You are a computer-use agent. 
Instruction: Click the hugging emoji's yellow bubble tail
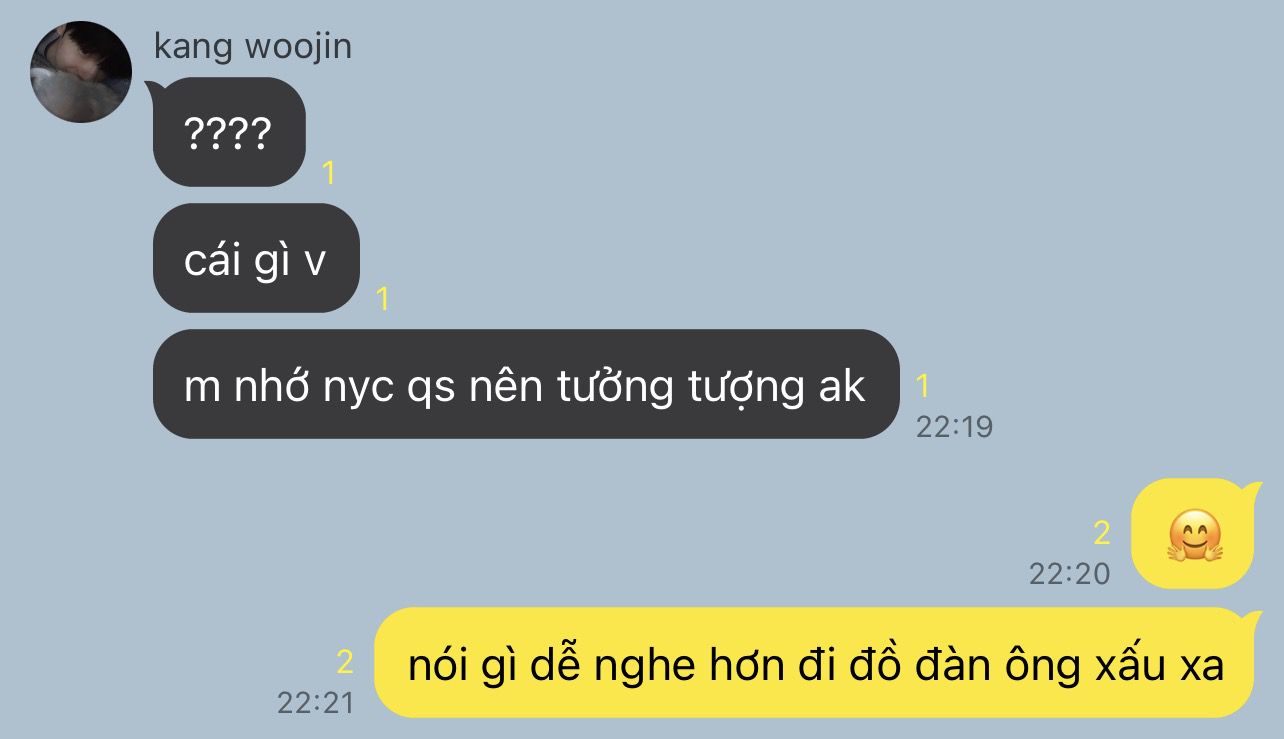pos(1247,490)
